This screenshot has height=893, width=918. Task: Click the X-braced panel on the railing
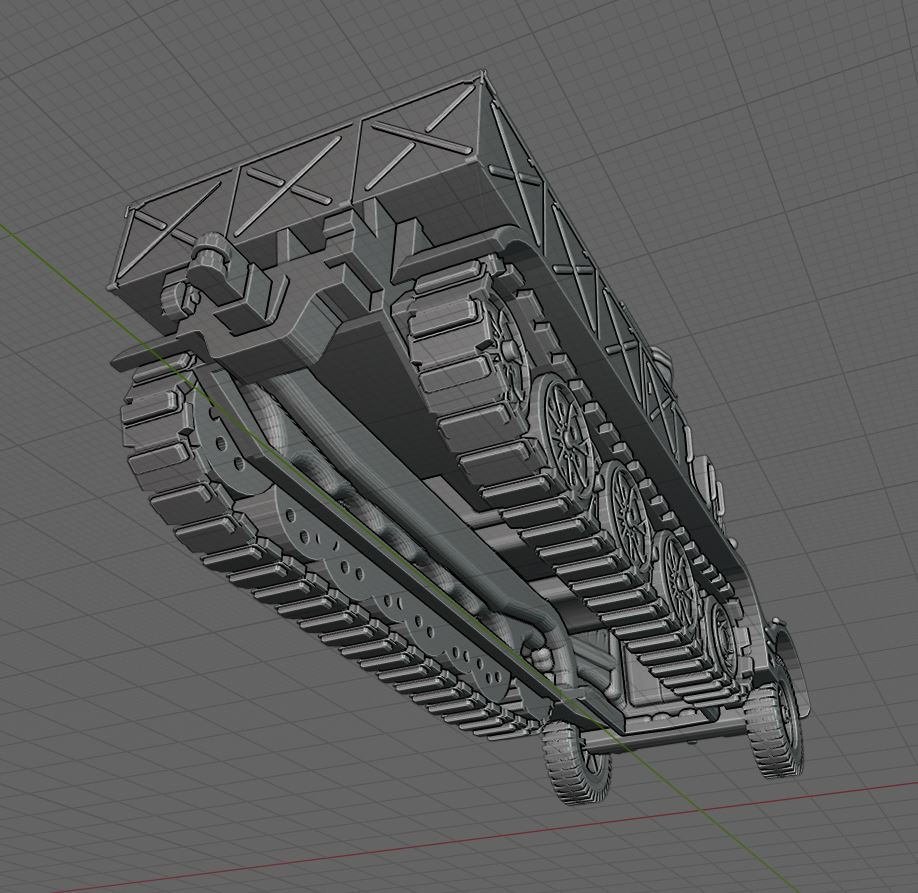(x=290, y=180)
